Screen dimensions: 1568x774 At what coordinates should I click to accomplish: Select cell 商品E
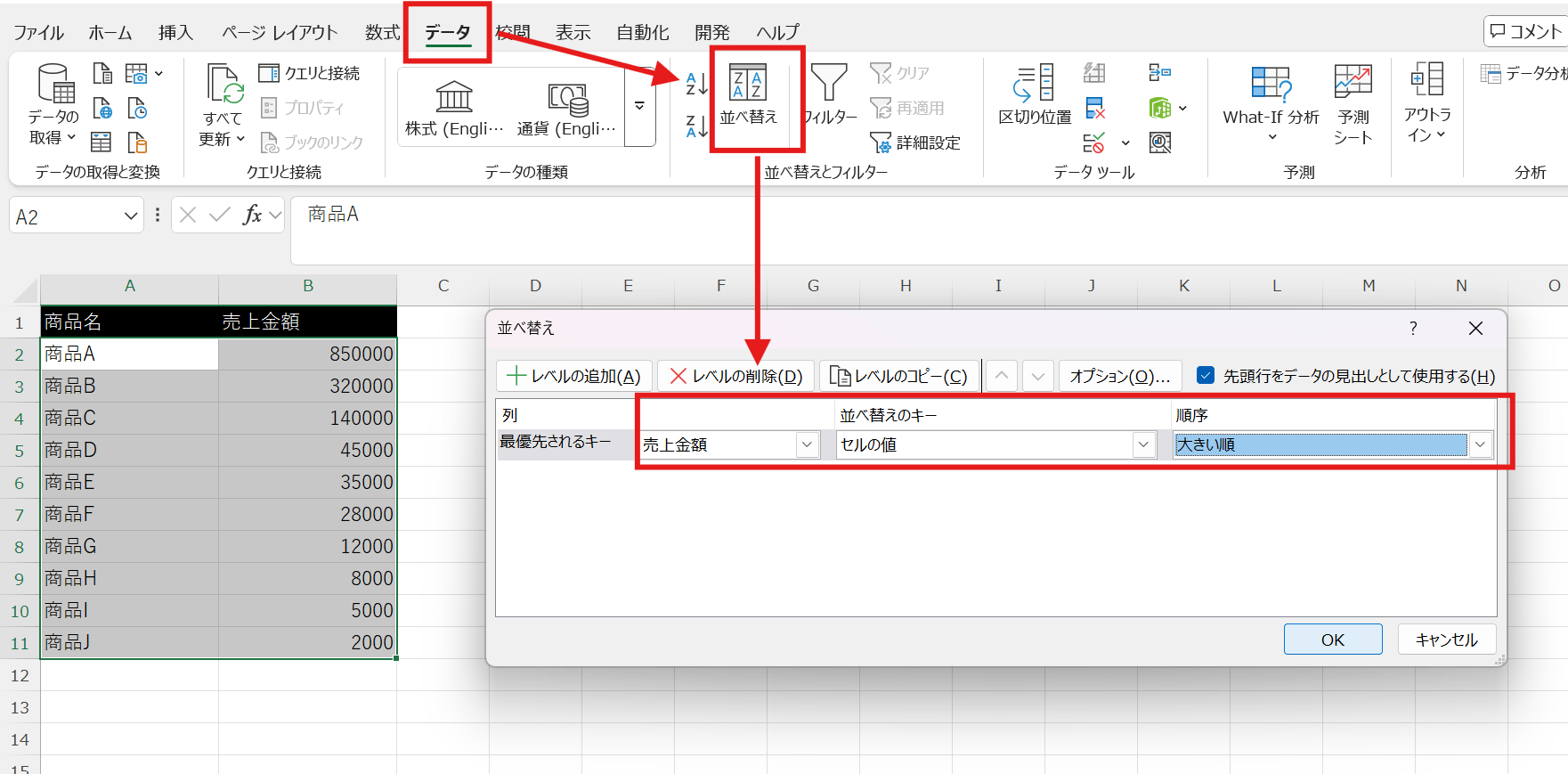tap(130, 482)
